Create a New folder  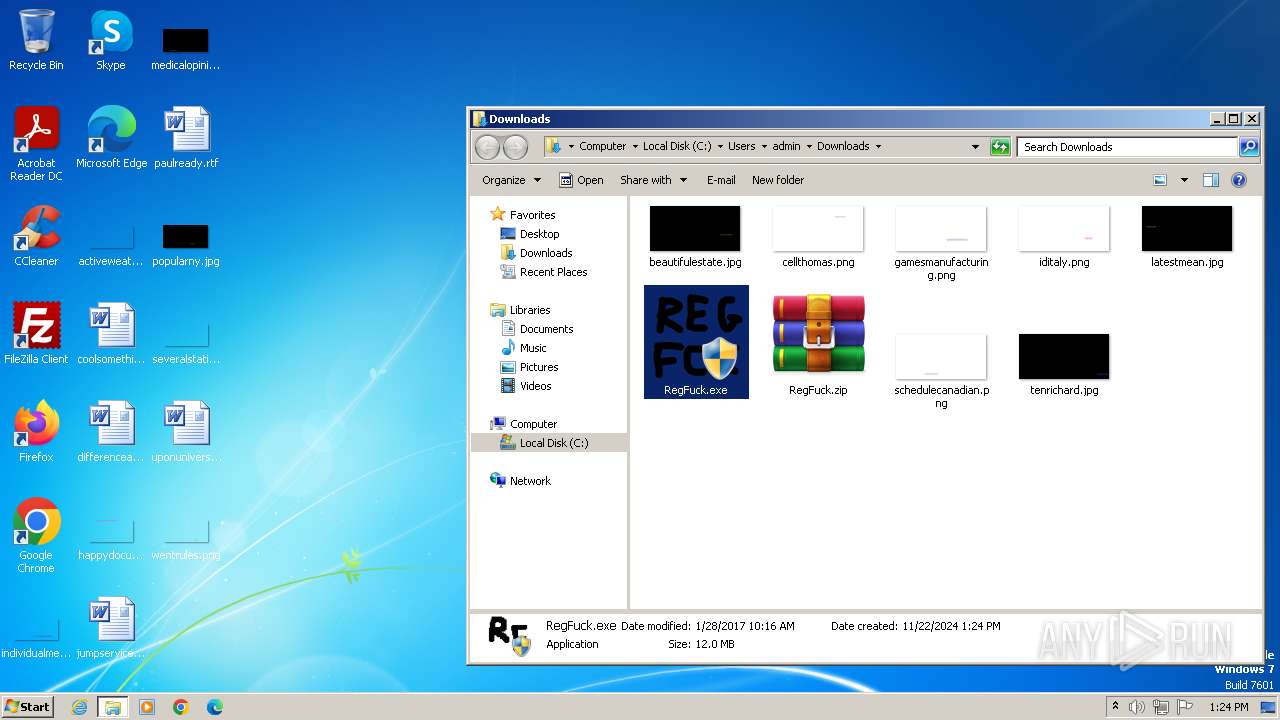point(778,180)
